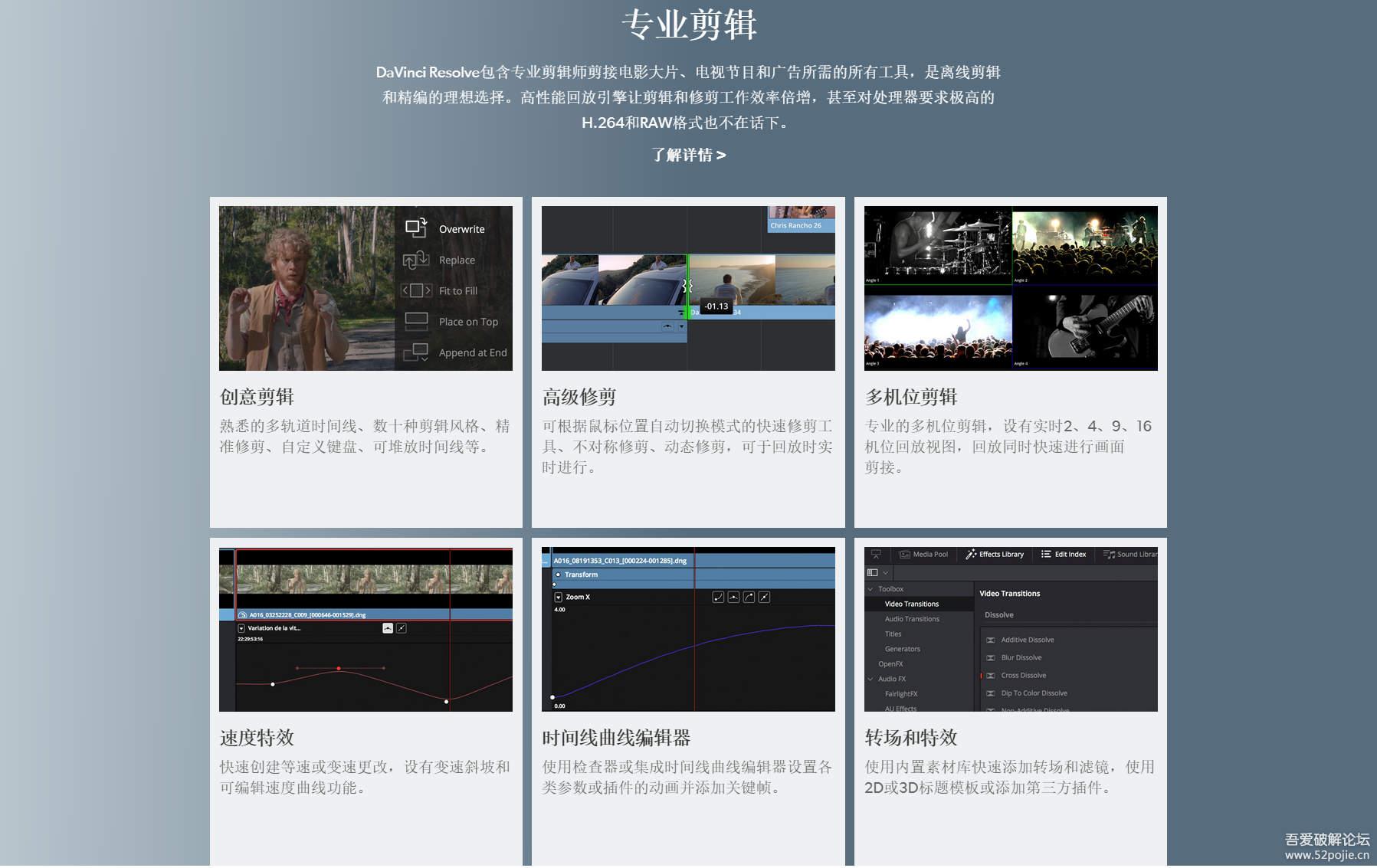Image resolution: width=1377 pixels, height=868 pixels.
Task: Select FairlightFX under Audio FX
Action: [901, 694]
